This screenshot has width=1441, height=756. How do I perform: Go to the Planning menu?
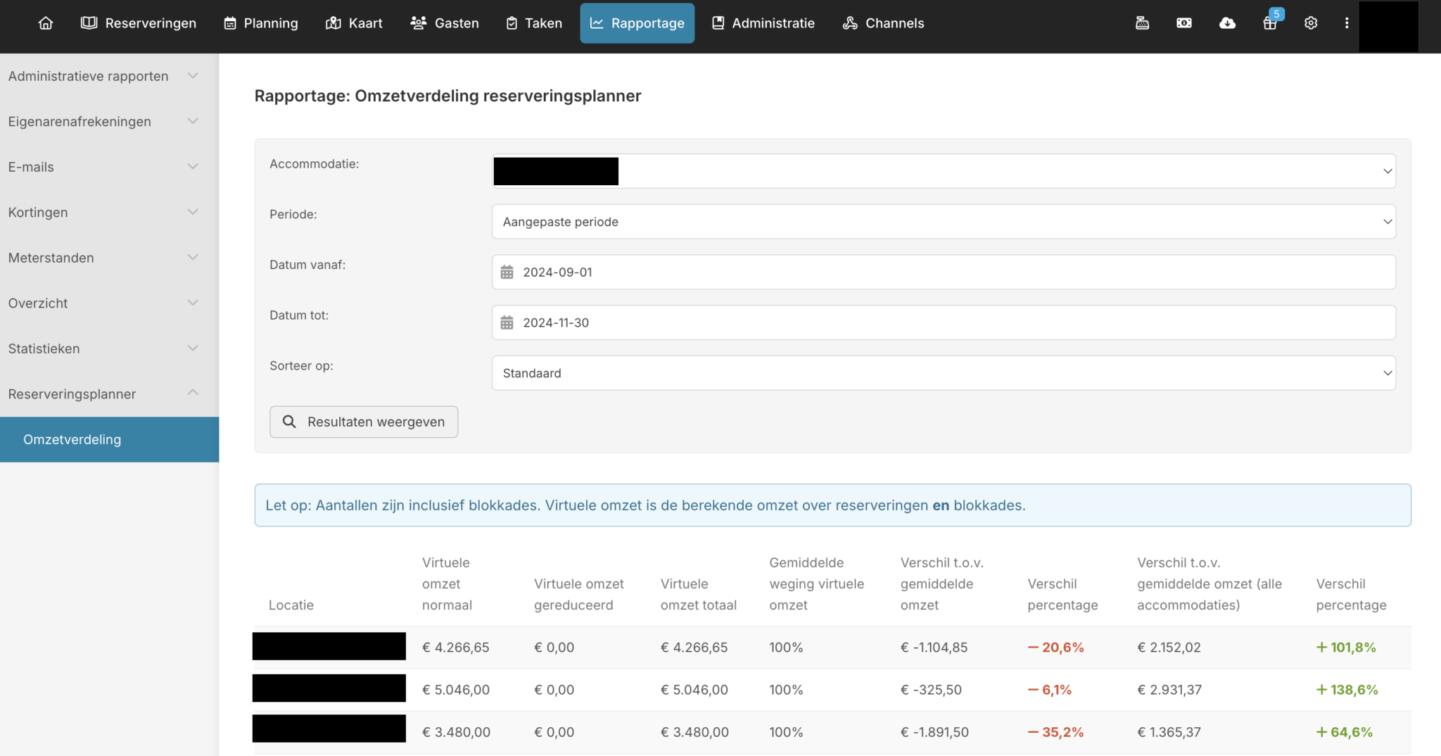tap(261, 23)
